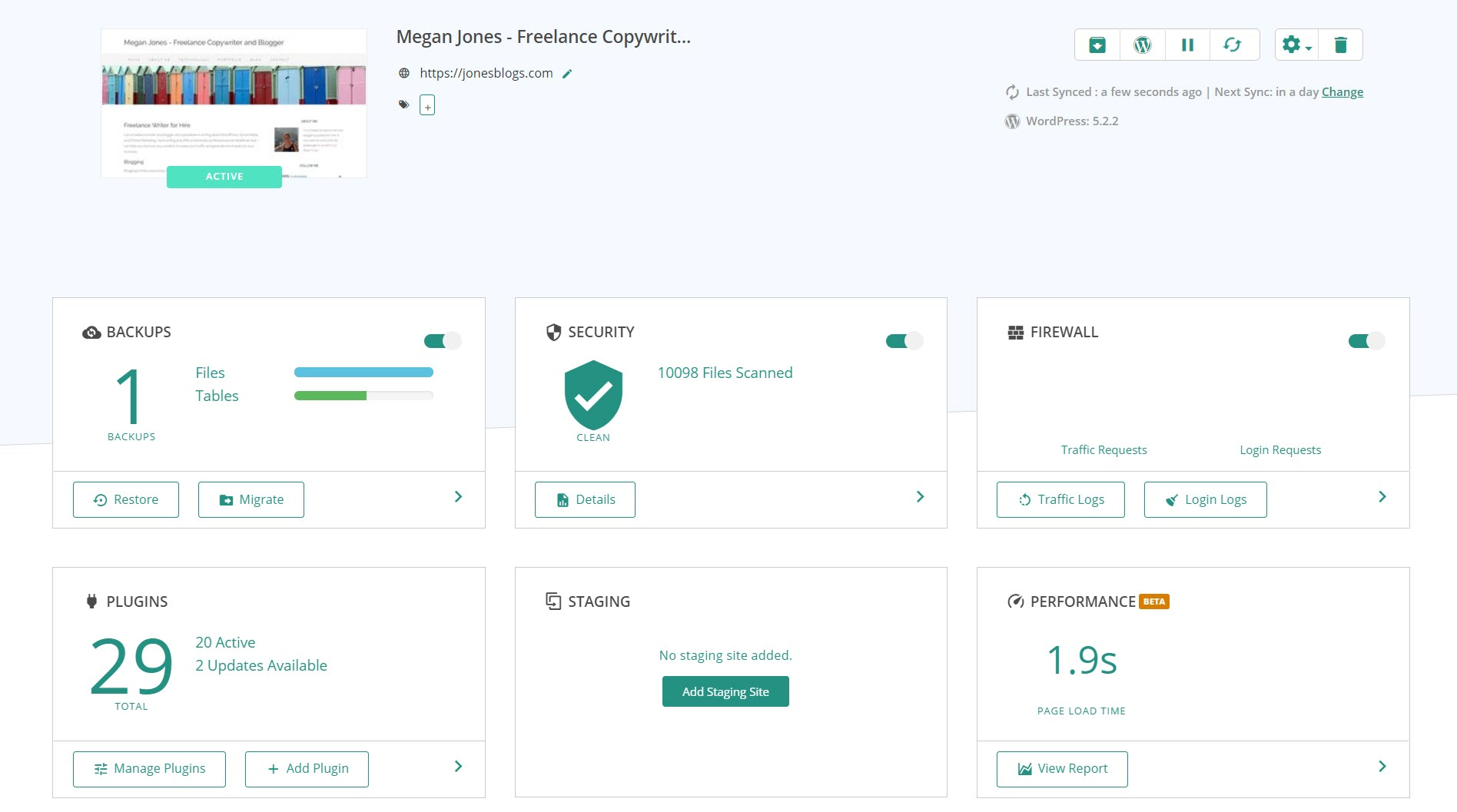
Task: Click the Change link next to Next Sync
Action: [1342, 91]
